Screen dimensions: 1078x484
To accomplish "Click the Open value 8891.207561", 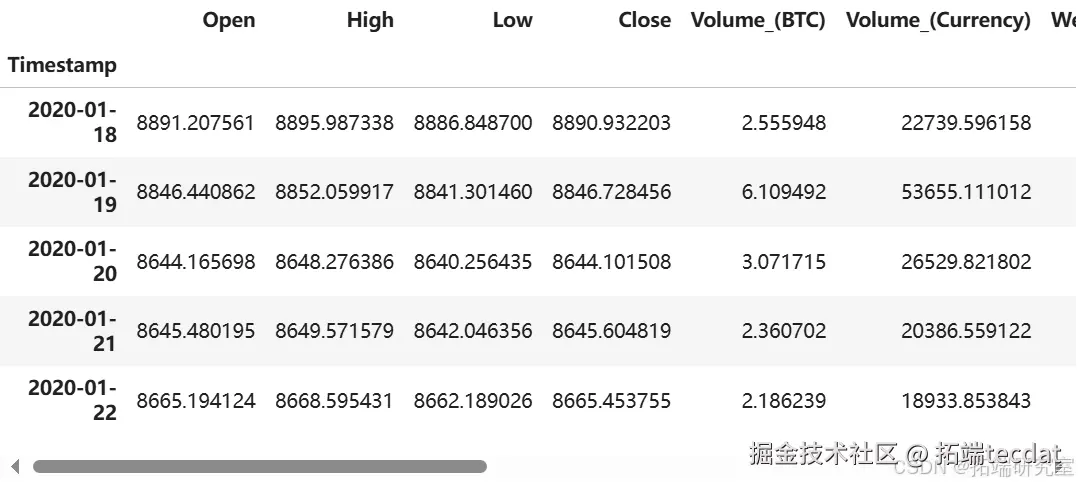I will click(x=196, y=123).
